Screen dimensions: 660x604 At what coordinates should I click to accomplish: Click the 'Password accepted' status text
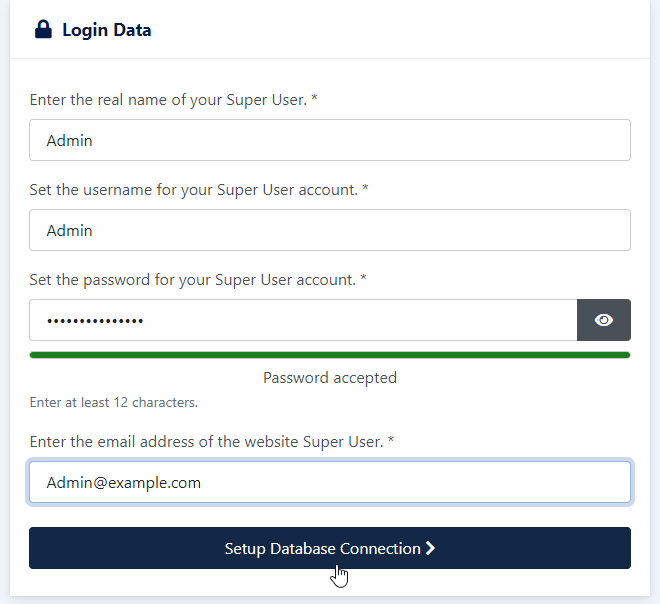[330, 378]
